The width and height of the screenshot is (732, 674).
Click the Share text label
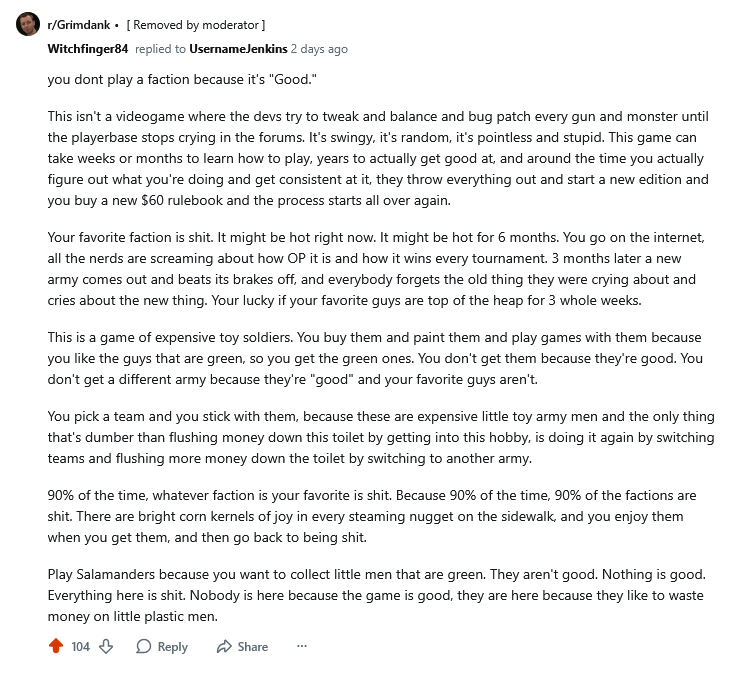click(253, 647)
